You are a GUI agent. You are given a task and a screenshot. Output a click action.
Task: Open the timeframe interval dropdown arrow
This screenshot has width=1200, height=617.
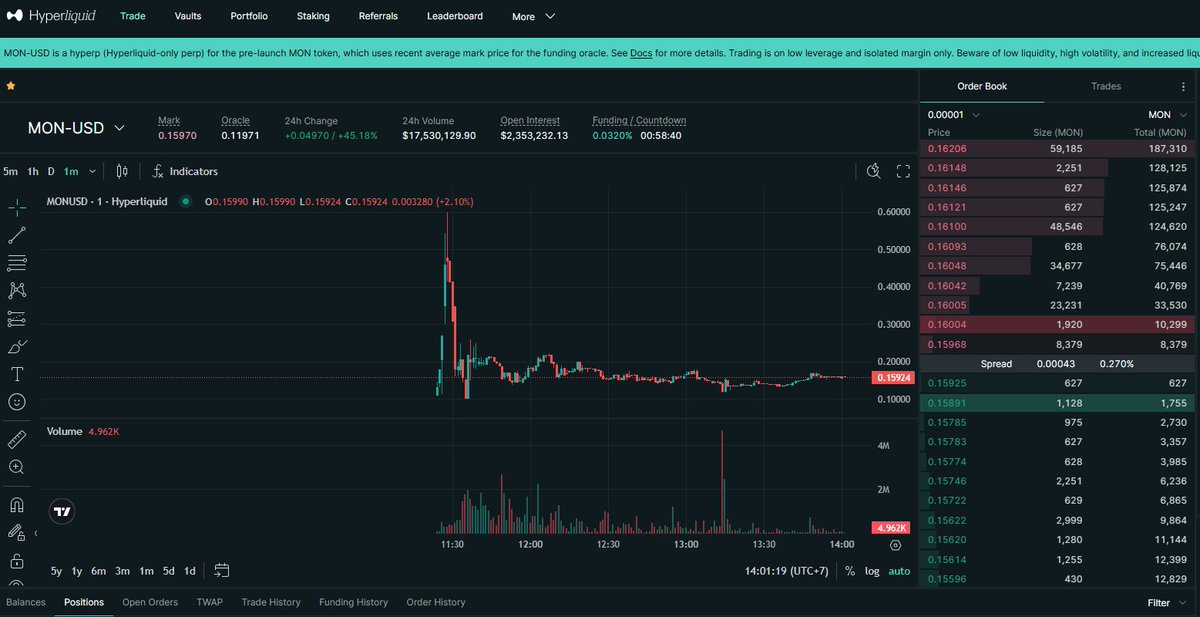click(x=92, y=171)
